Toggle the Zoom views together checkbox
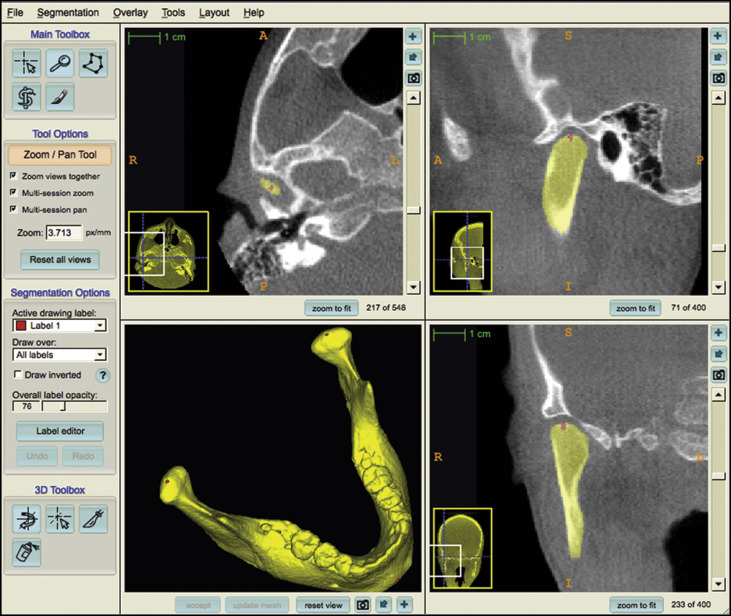The height and width of the screenshot is (616, 731). coord(13,176)
